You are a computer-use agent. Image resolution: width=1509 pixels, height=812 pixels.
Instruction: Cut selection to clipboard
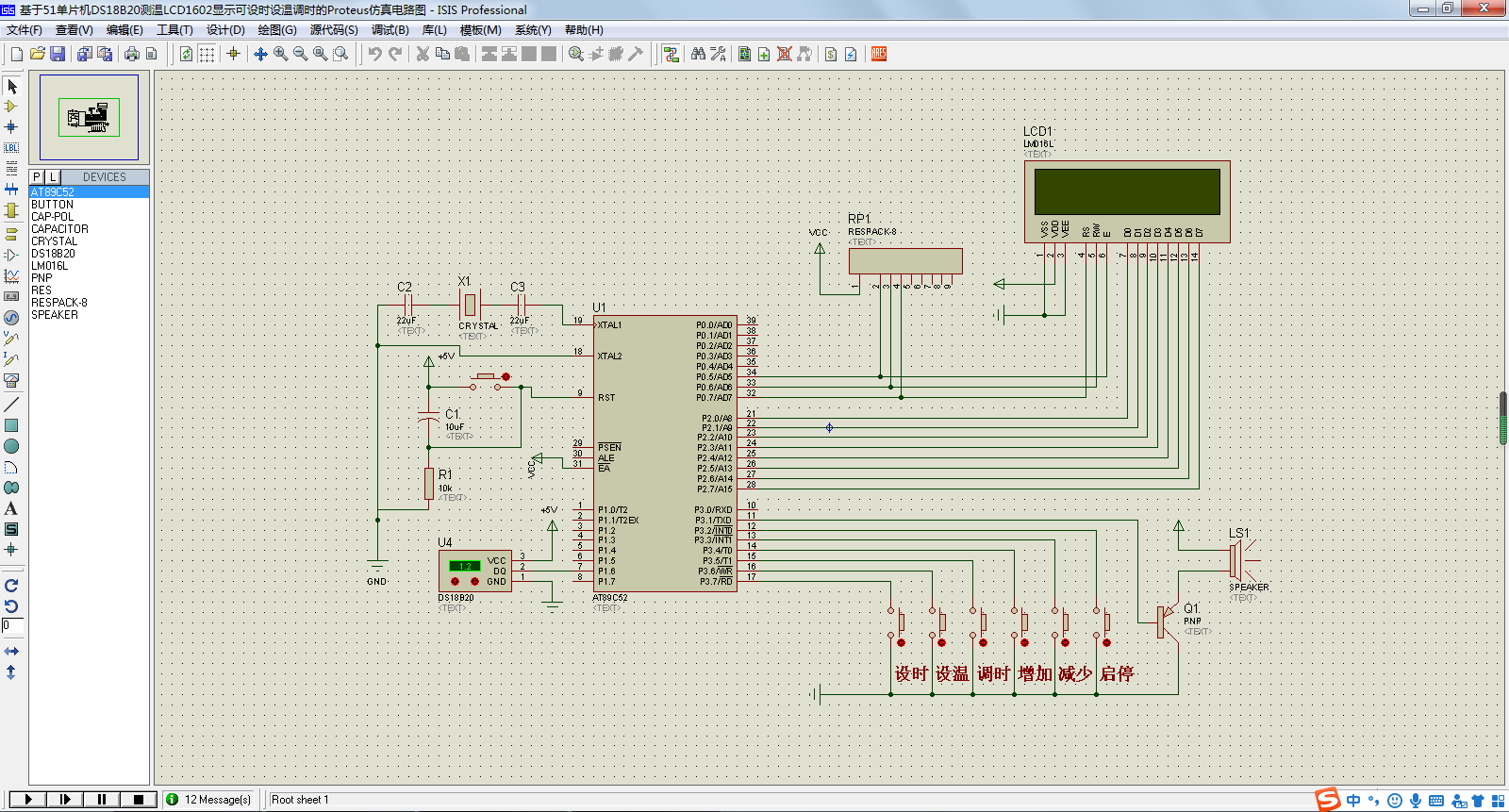click(x=423, y=54)
